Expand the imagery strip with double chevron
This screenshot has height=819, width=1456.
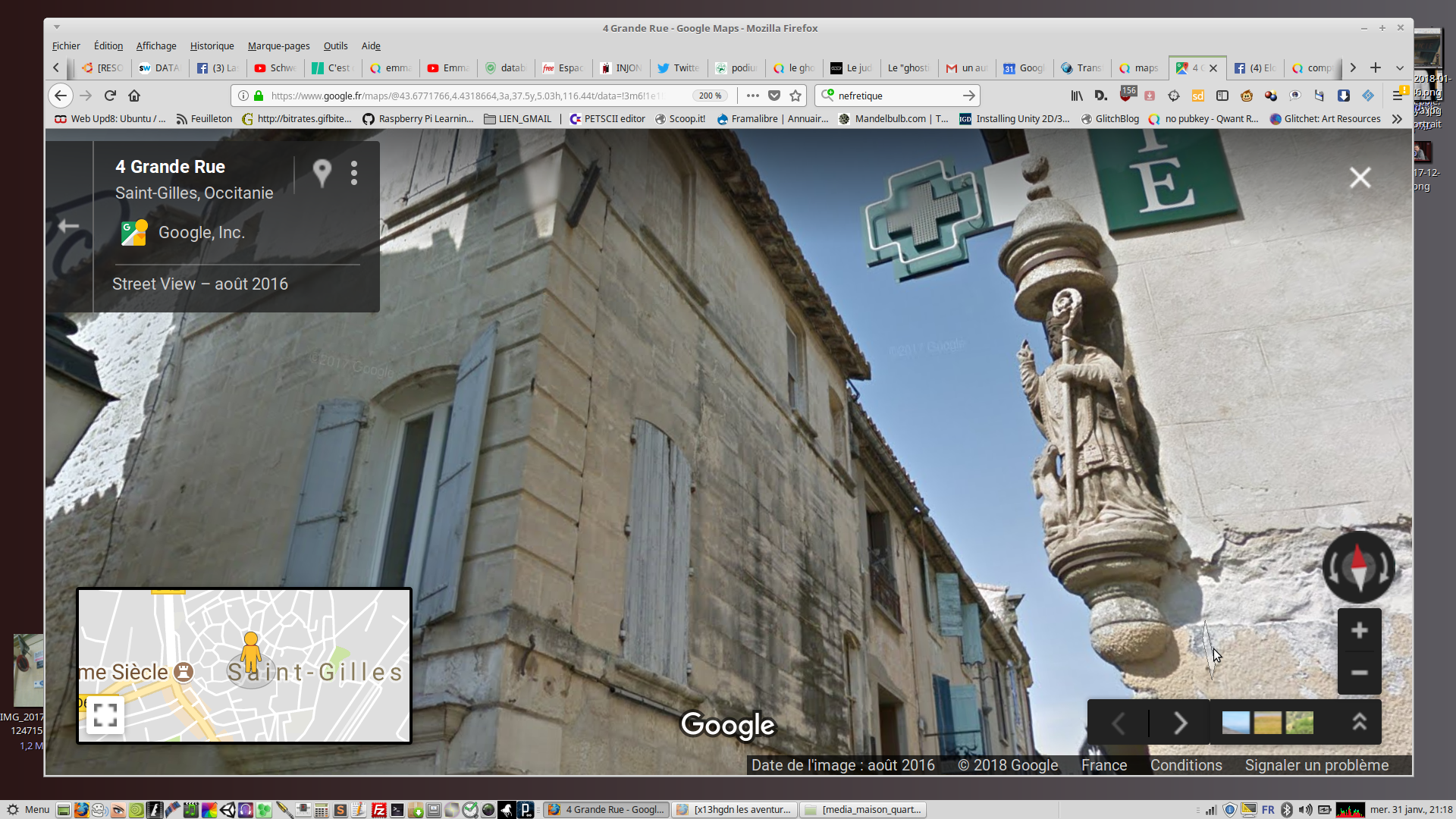pos(1359,722)
